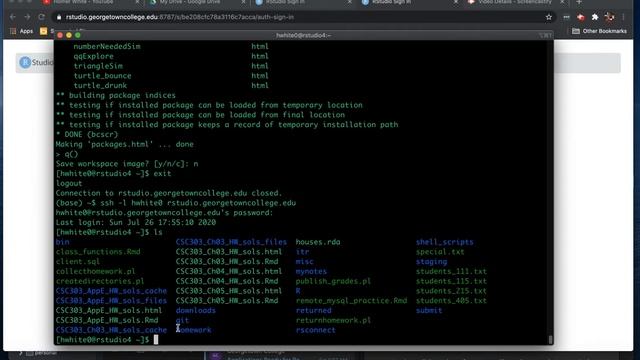Open the Other Bookmarks folder
Screen dimensions: 640x360
[599, 31]
